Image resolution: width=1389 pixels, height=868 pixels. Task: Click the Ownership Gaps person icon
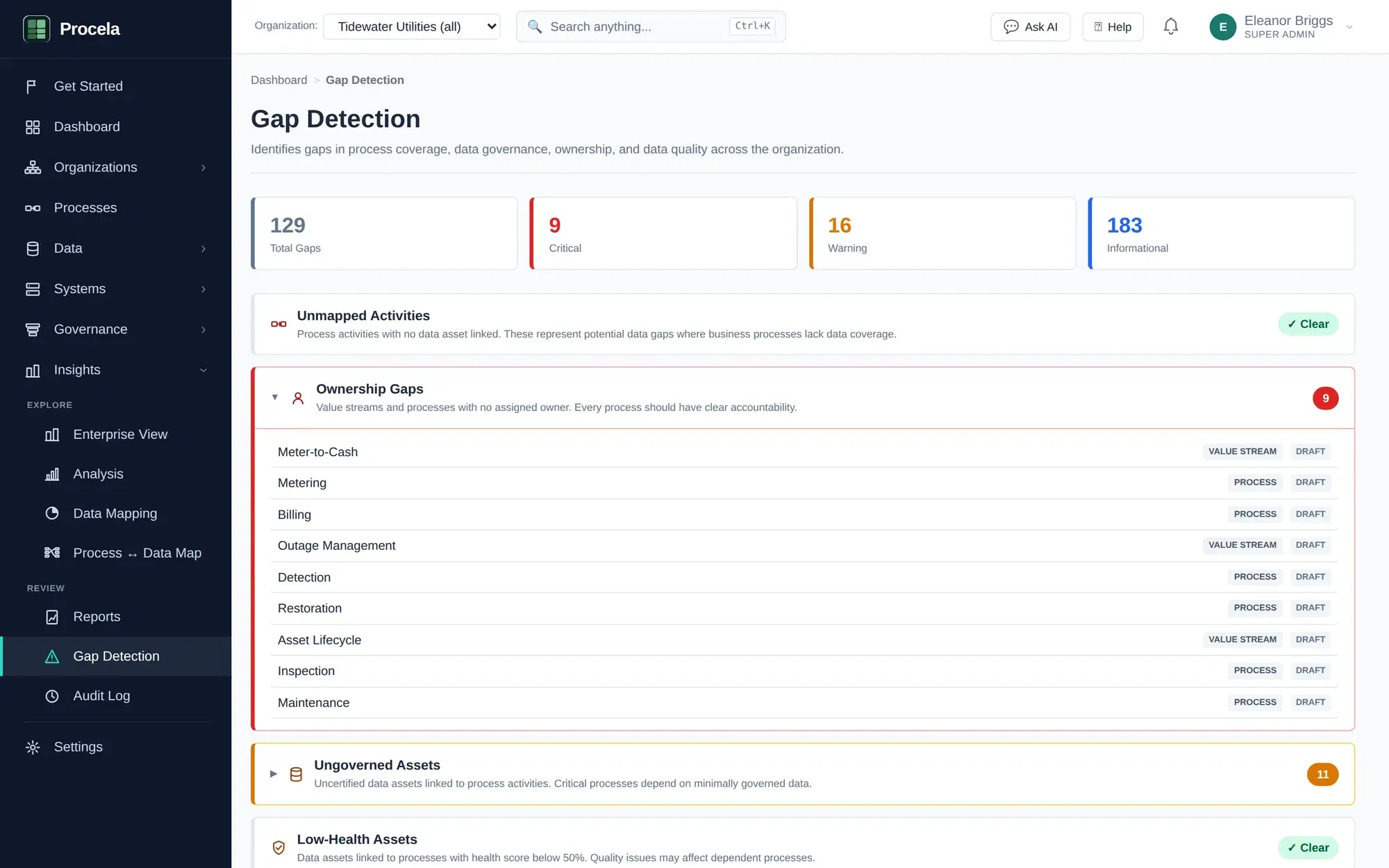tap(298, 398)
